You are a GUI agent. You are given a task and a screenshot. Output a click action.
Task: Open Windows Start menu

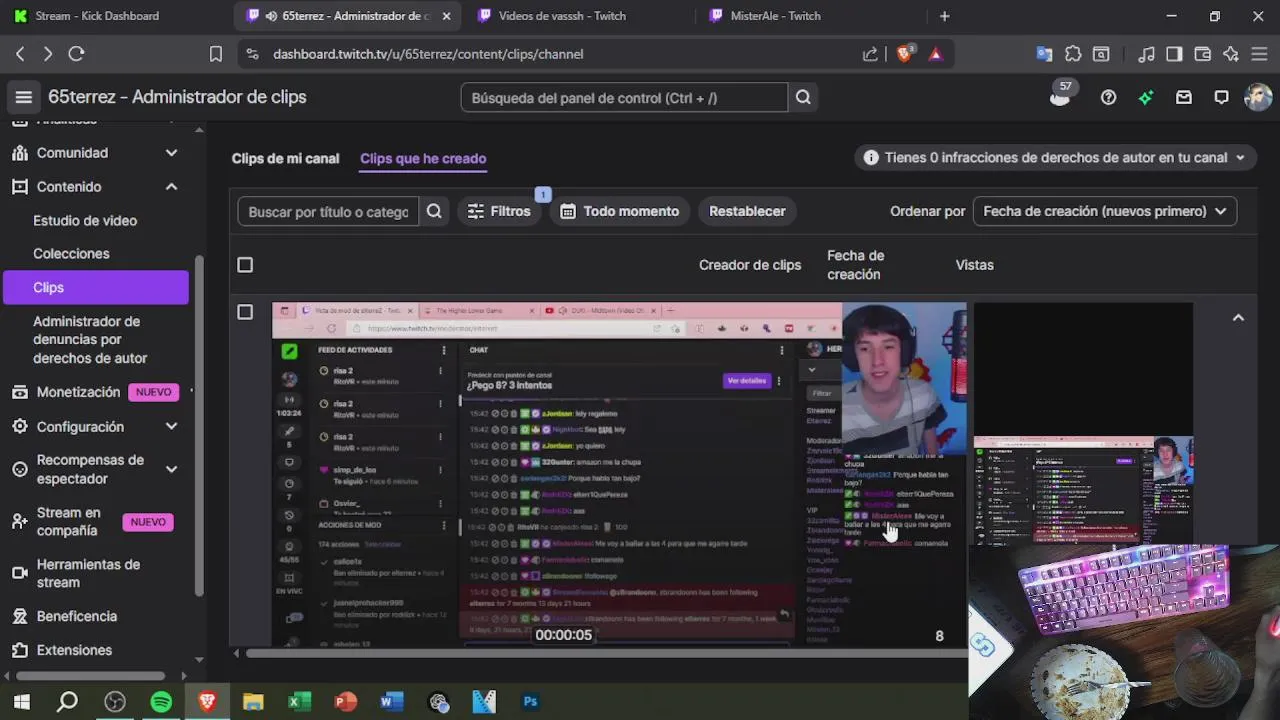tap(21, 702)
